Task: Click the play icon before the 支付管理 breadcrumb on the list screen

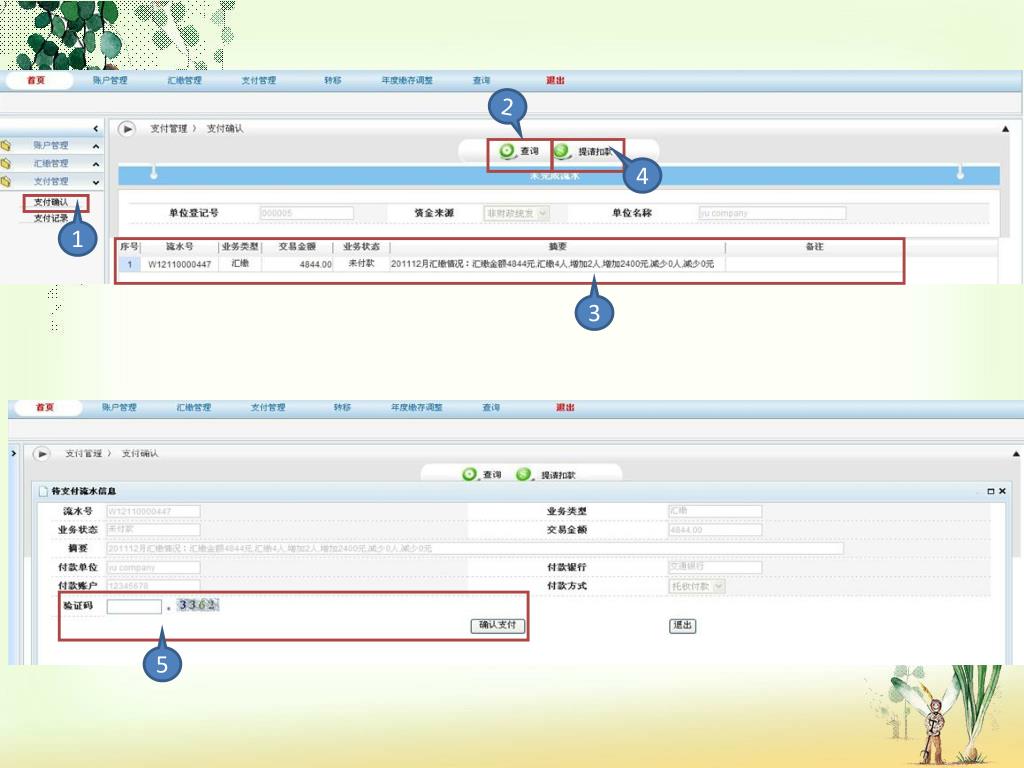Action: pyautogui.click(x=127, y=129)
